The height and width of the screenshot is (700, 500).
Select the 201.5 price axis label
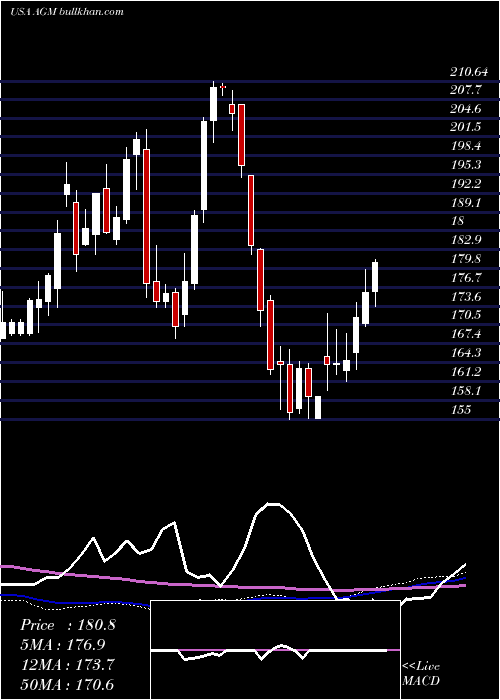click(x=466, y=127)
